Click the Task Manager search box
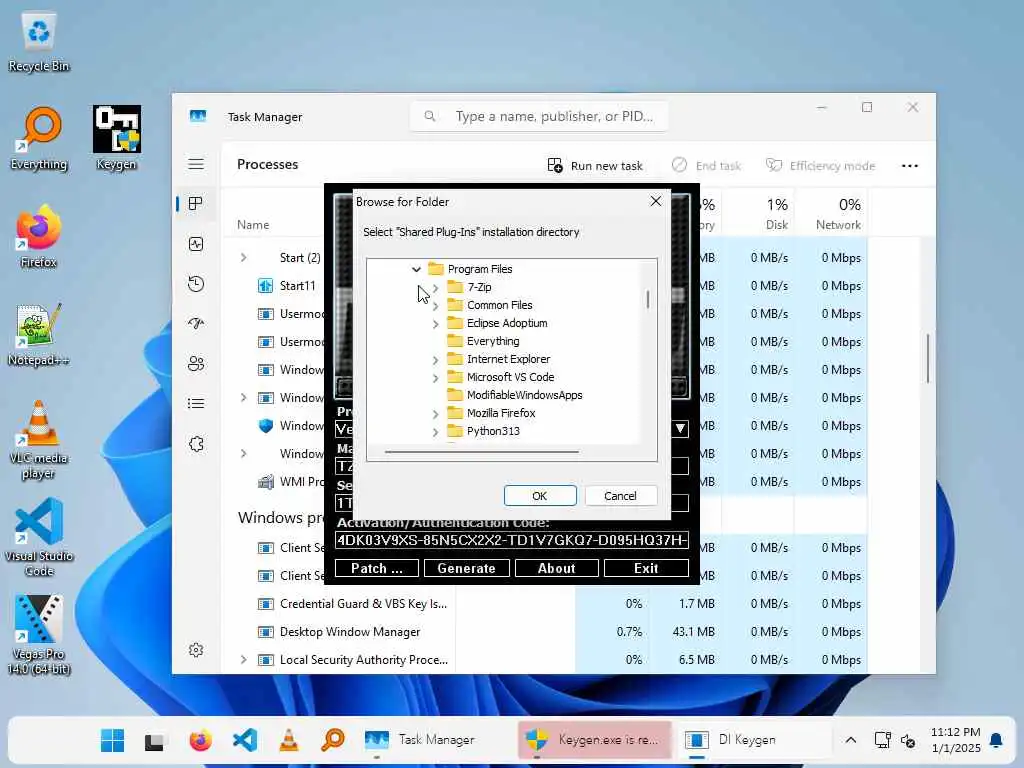This screenshot has width=1024, height=768. coord(539,116)
